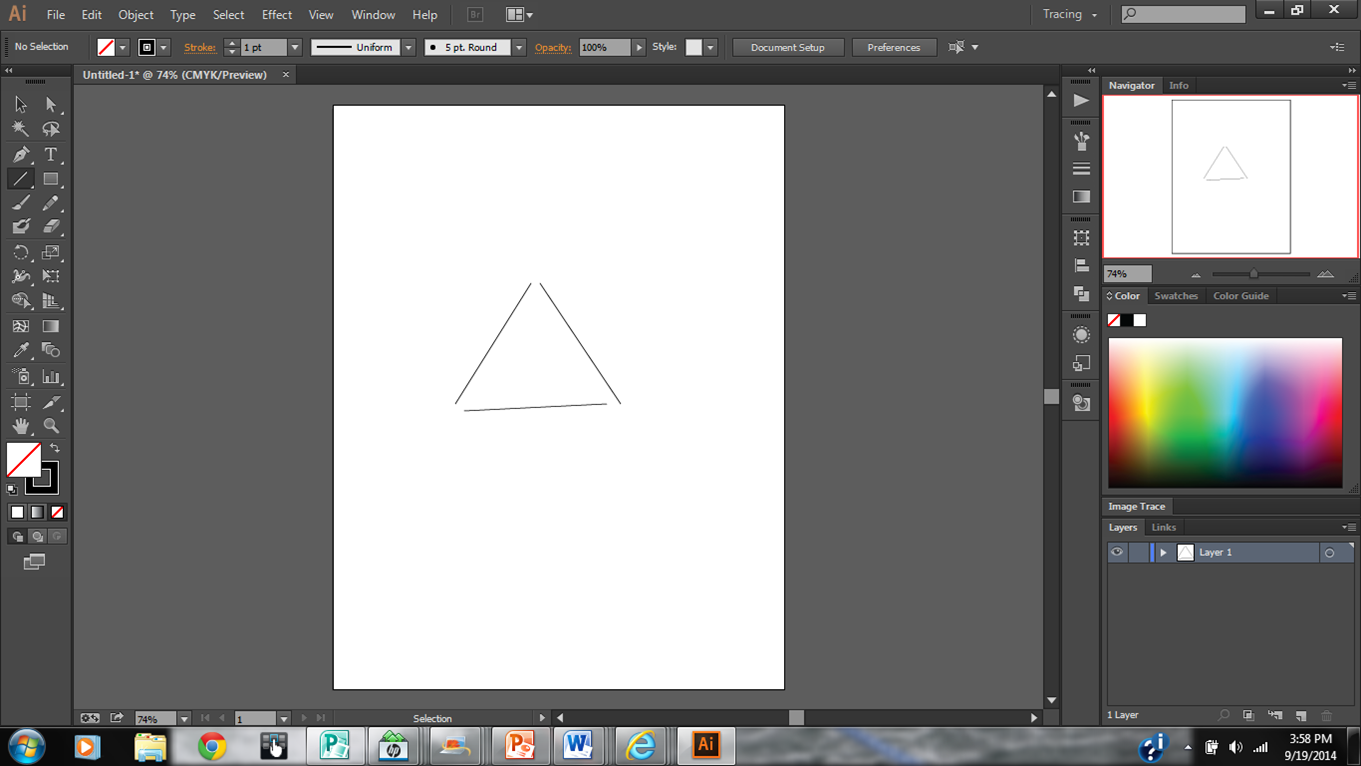Open the Align panel in dock
This screenshot has width=1361, height=766.
(x=1081, y=266)
